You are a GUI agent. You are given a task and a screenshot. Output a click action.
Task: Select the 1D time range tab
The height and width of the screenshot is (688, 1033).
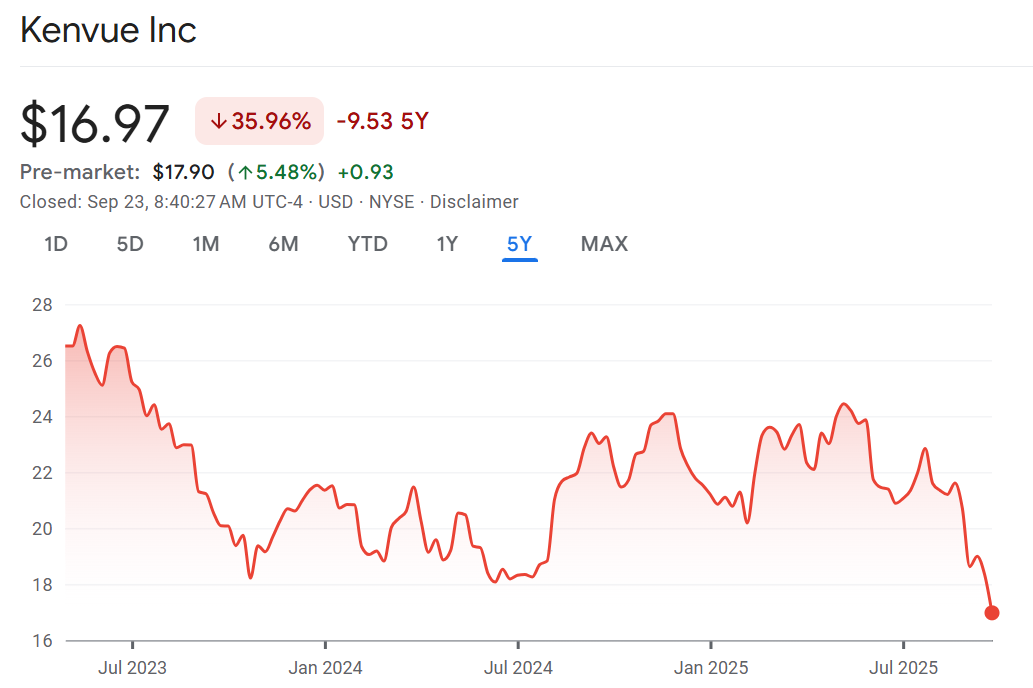pyautogui.click(x=56, y=244)
